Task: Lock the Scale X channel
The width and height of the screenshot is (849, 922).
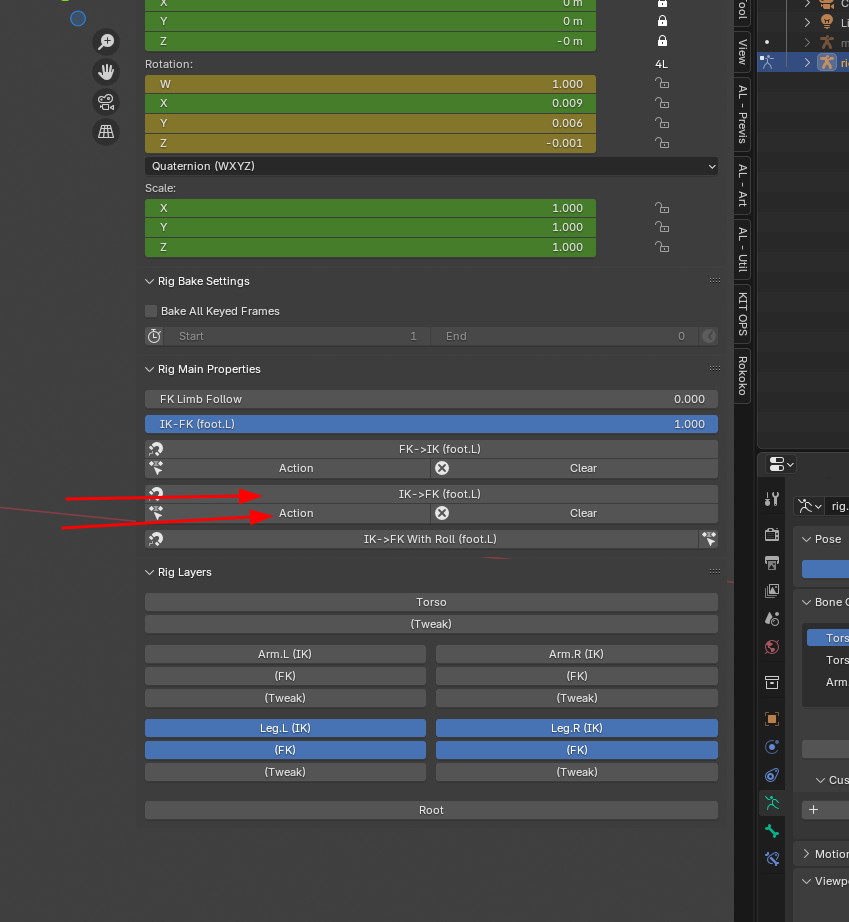Action: click(662, 208)
